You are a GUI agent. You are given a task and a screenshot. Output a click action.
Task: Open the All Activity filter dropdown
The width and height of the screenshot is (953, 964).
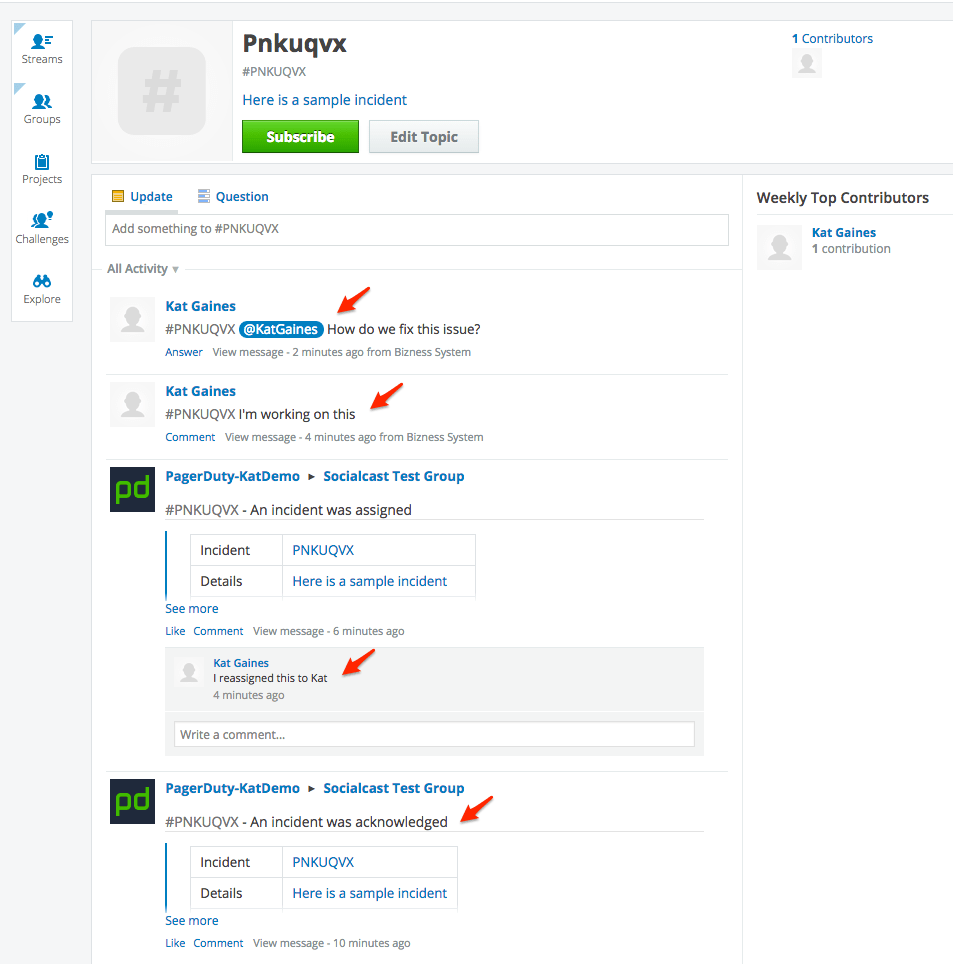click(139, 268)
